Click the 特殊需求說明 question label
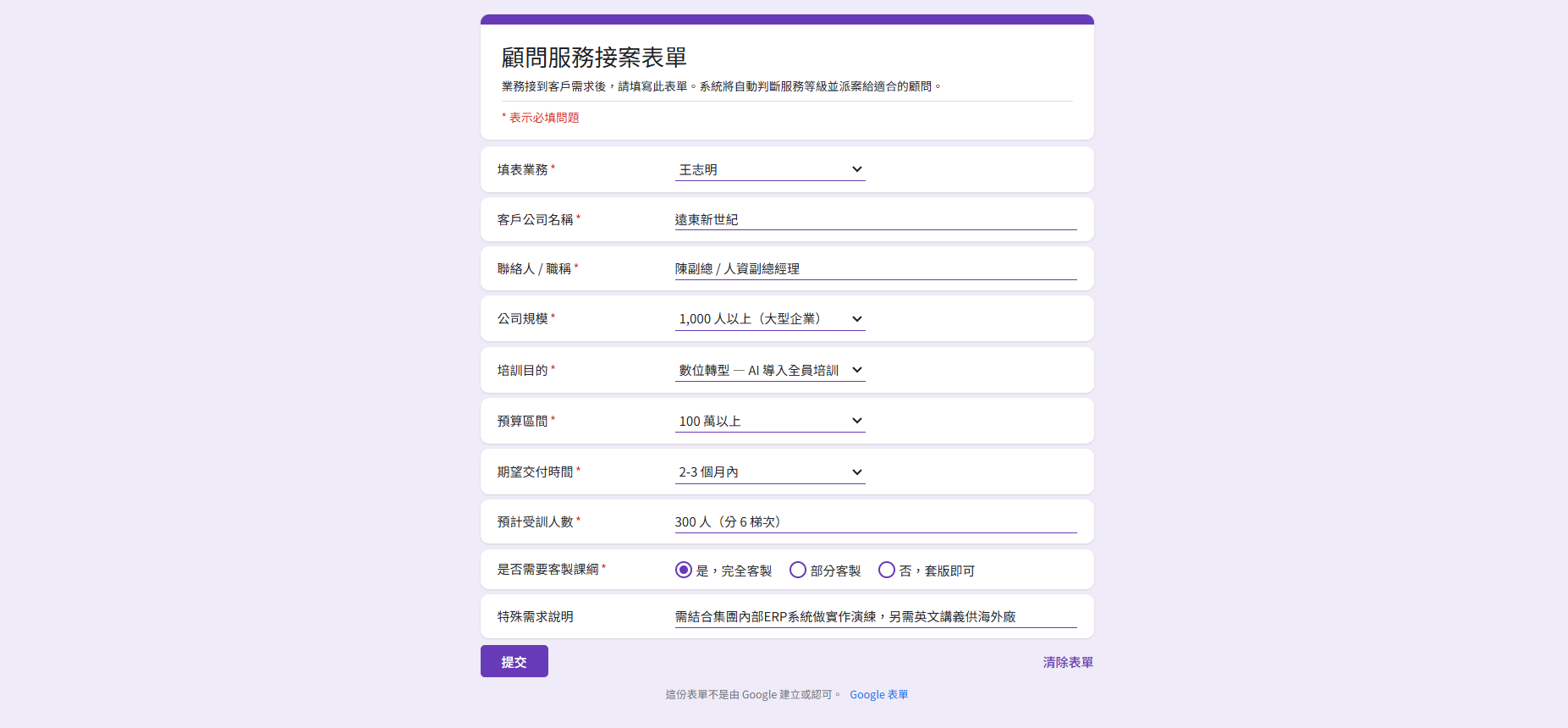This screenshot has width=1568, height=728. 536,616
